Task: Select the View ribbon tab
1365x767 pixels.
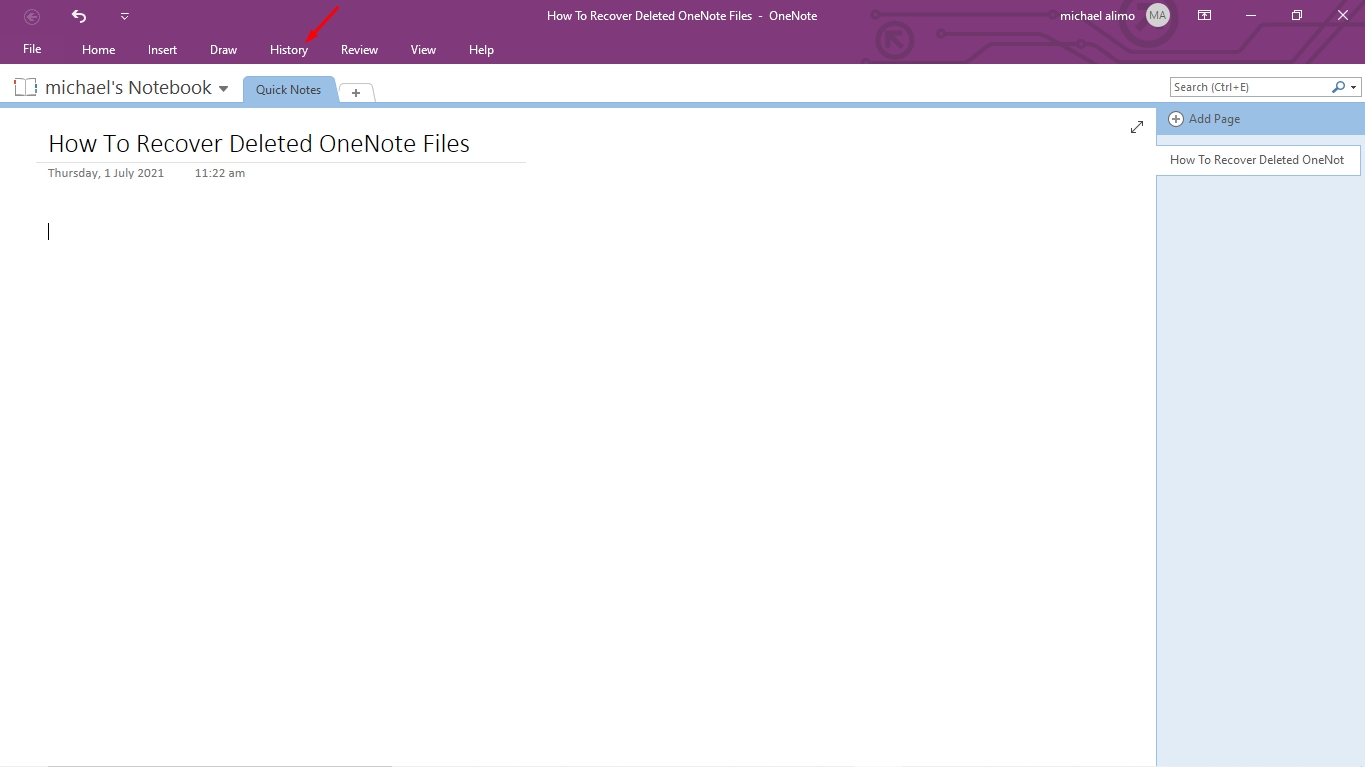Action: point(423,49)
